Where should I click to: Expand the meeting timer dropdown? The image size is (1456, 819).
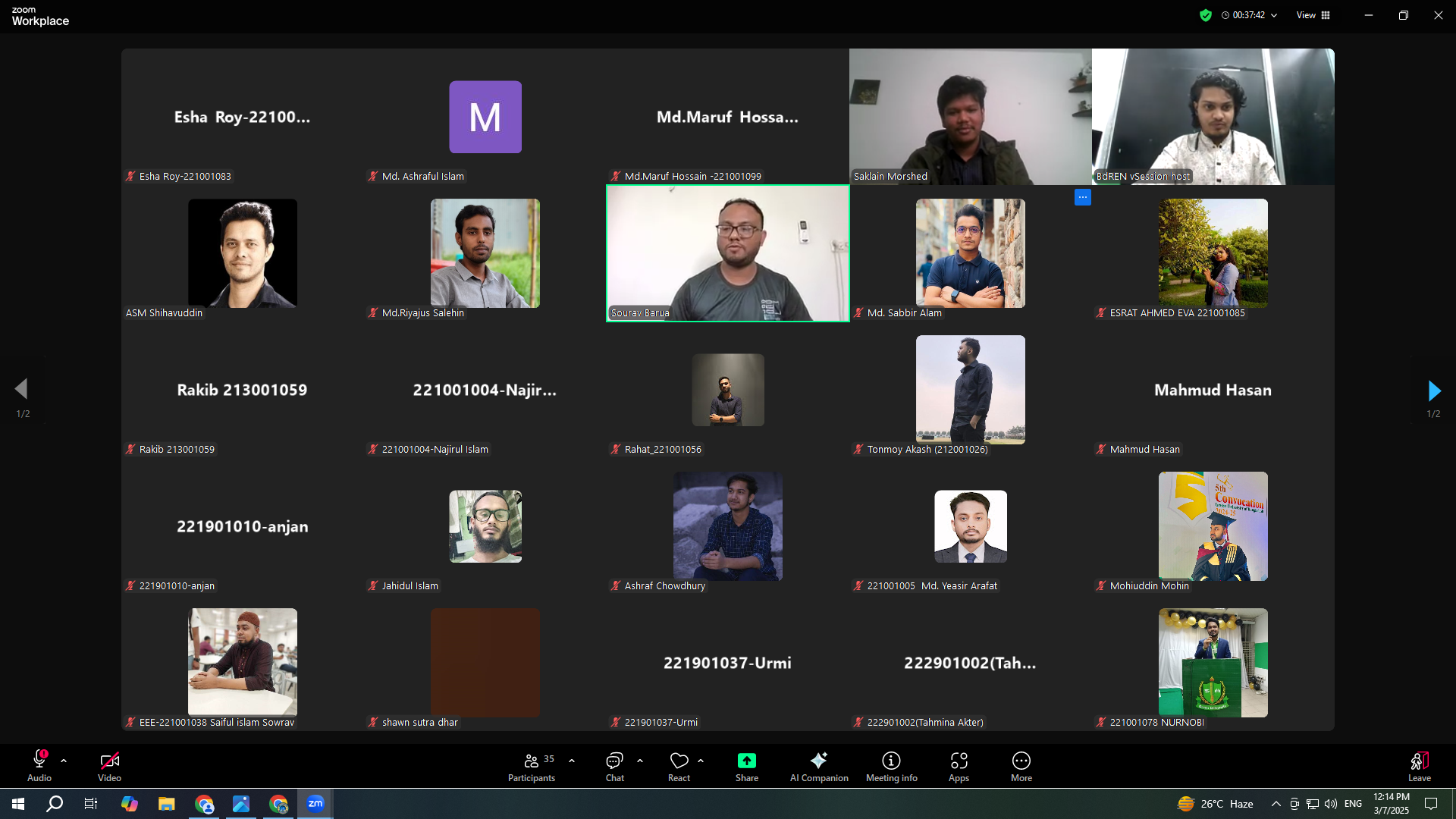point(1274,15)
